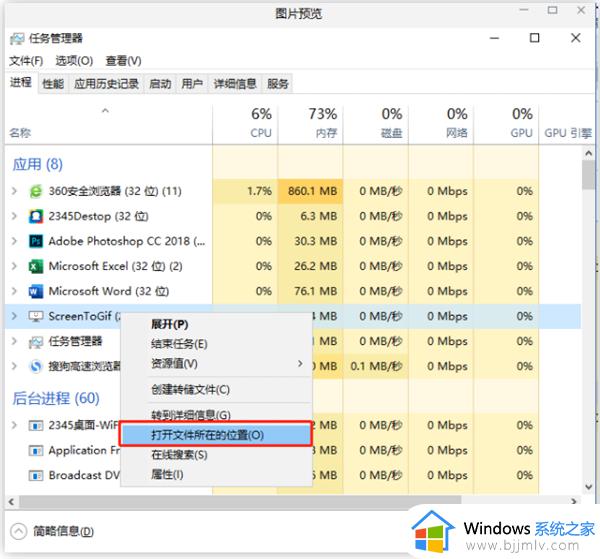
Task: Sort by the 内存 column header
Action: click(311, 124)
